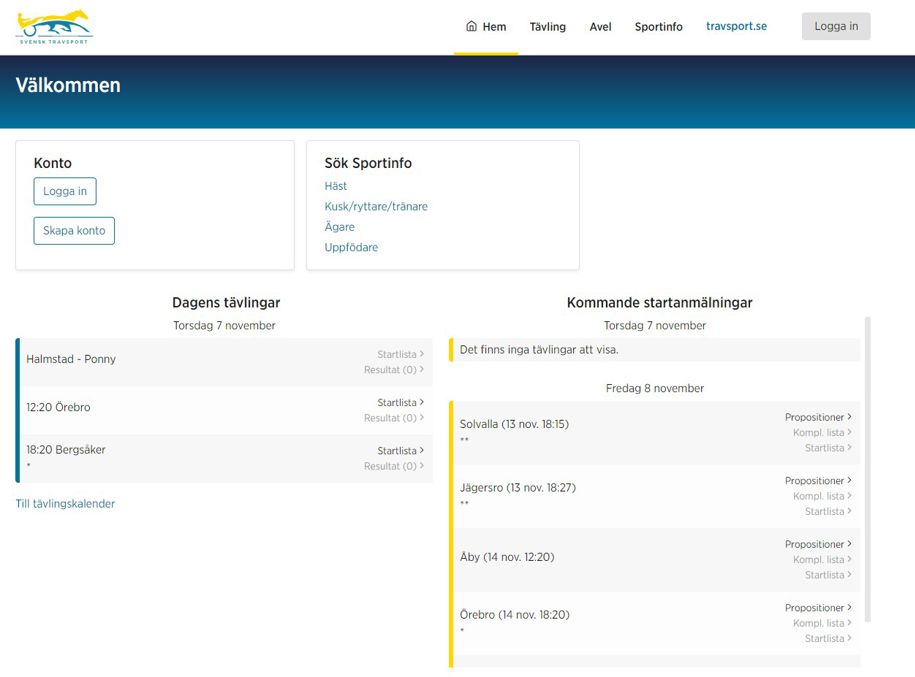
Task: Follow the Till tävlingskalender link
Action: pos(65,504)
